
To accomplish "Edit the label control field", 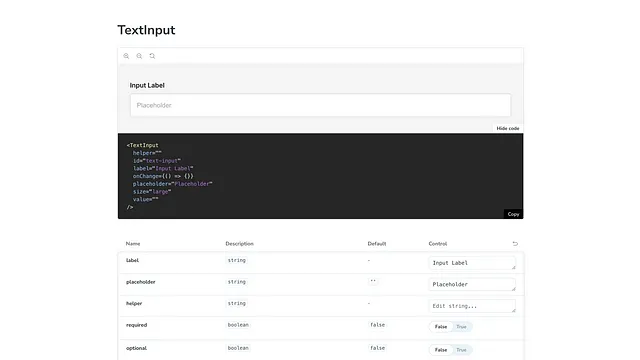I will tap(472, 263).
